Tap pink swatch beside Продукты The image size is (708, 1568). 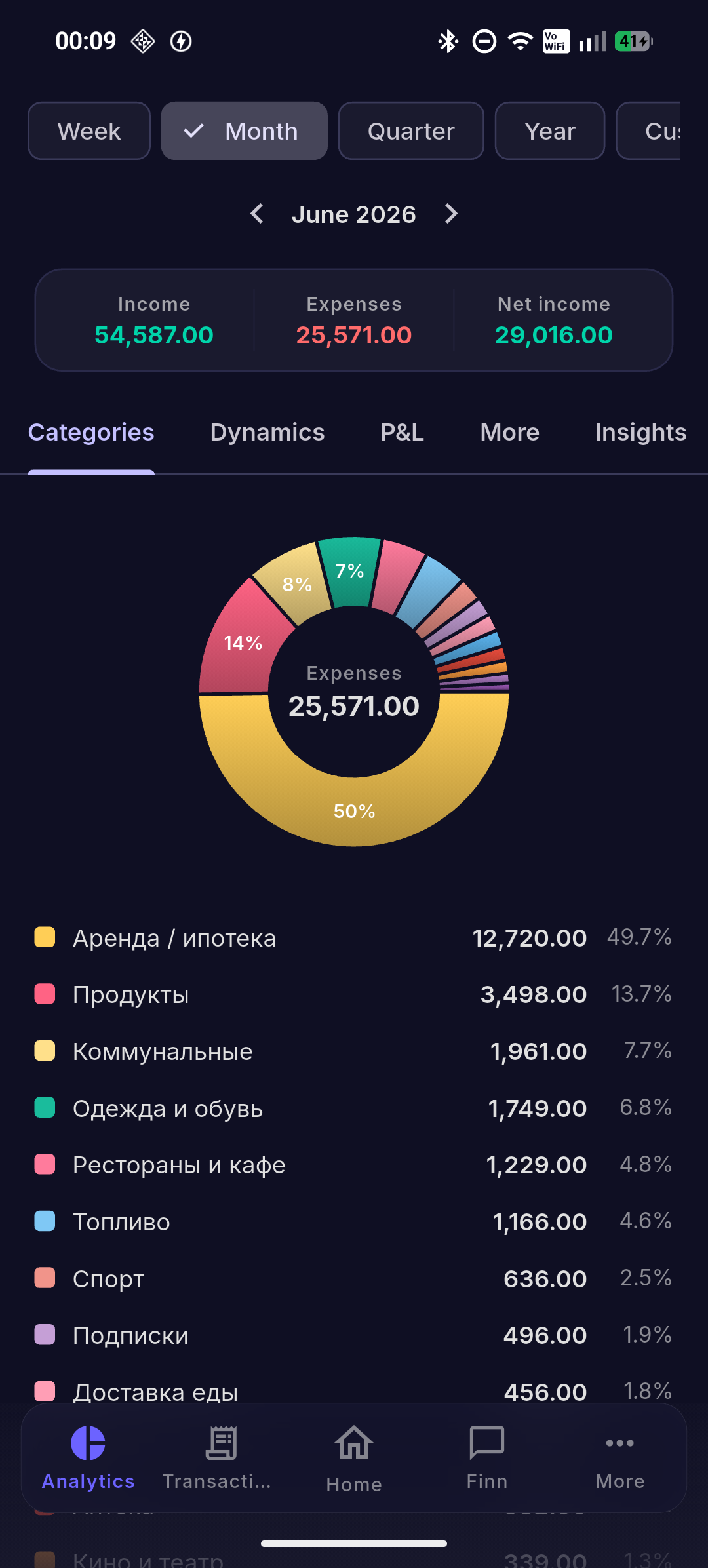pos(45,994)
